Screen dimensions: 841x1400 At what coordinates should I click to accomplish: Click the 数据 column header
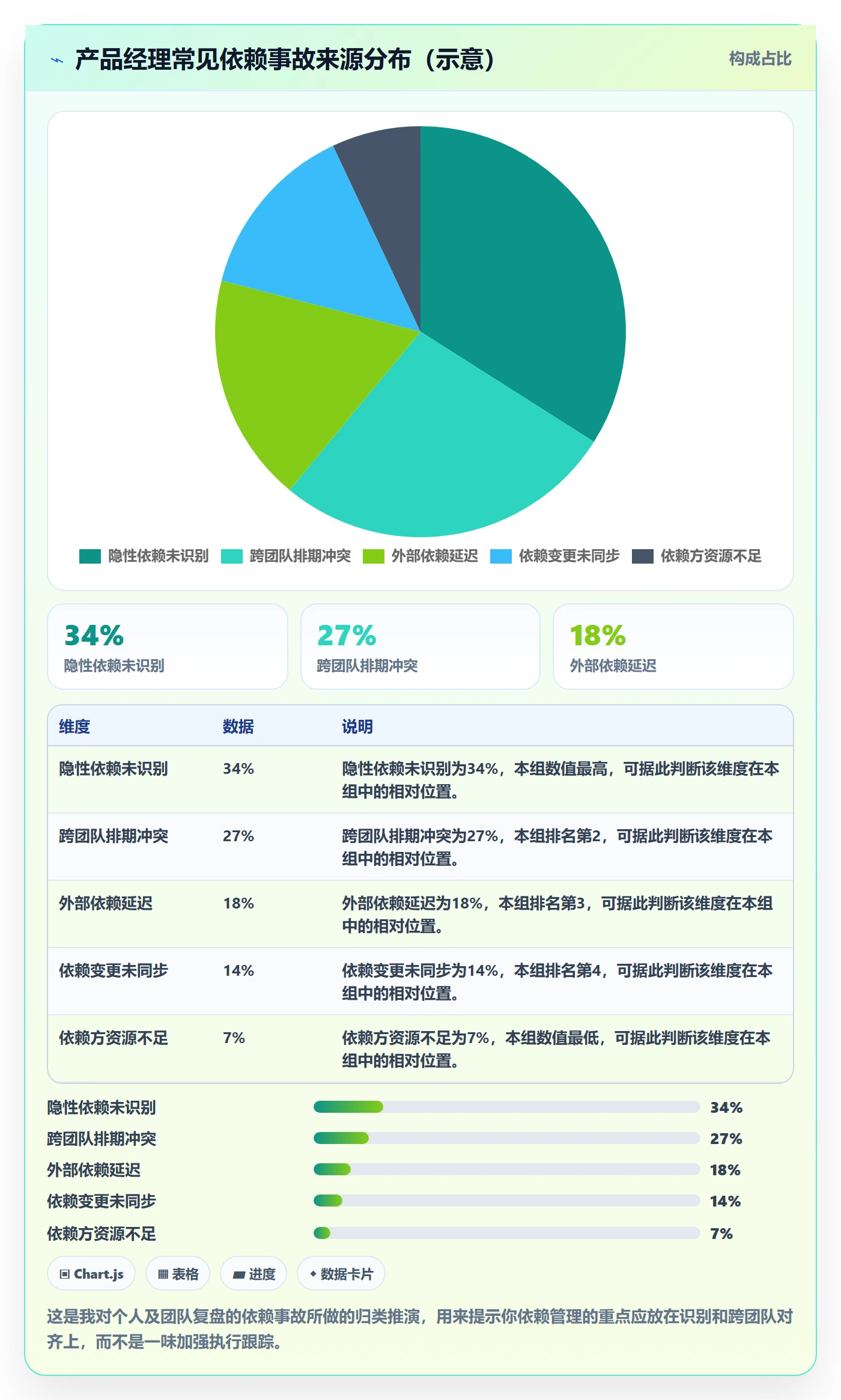(238, 726)
